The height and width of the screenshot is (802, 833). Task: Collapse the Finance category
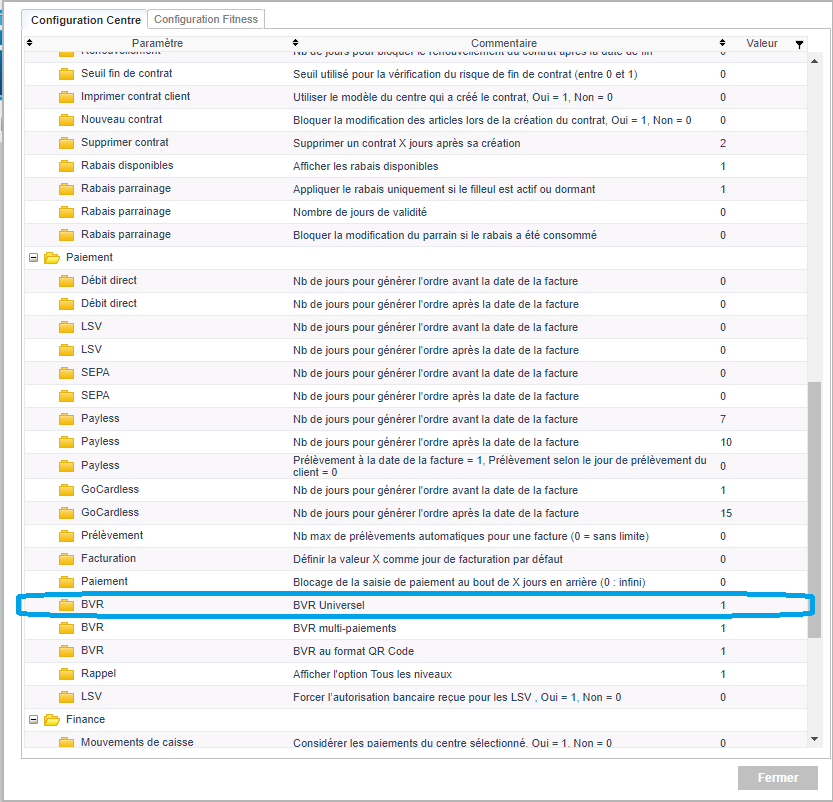pyautogui.click(x=33, y=720)
